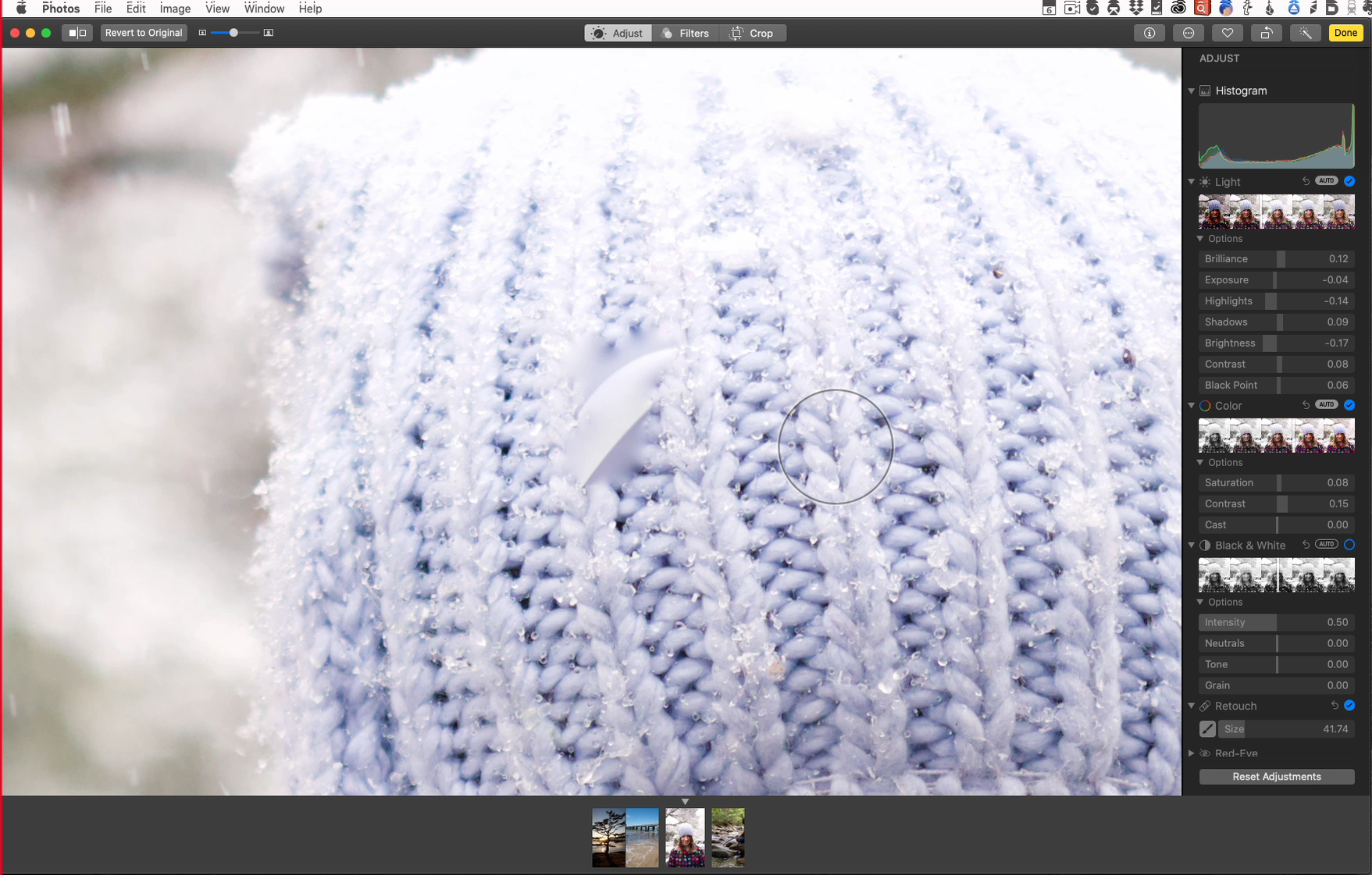Image resolution: width=1372 pixels, height=875 pixels.
Task: Apply auto enhance magic wand
Action: pos(1306,33)
